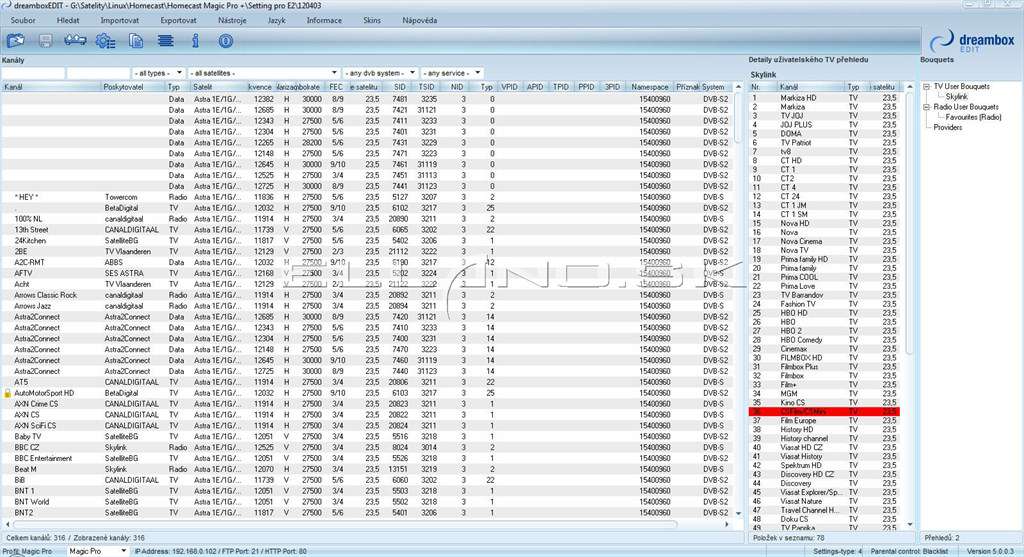Screen dimensions: 1024x557
Task: Select 'Film Europe' in Skylink list
Action: click(824, 421)
